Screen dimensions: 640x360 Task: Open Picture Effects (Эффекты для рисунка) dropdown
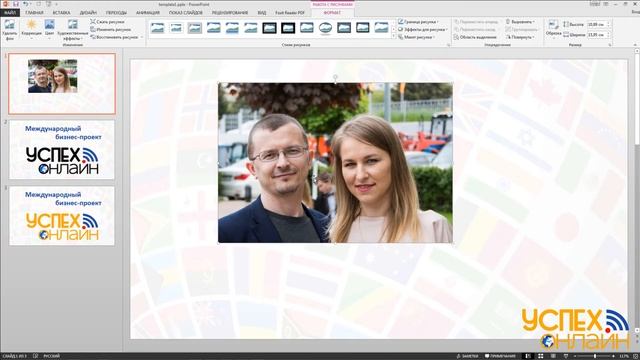(422, 29)
